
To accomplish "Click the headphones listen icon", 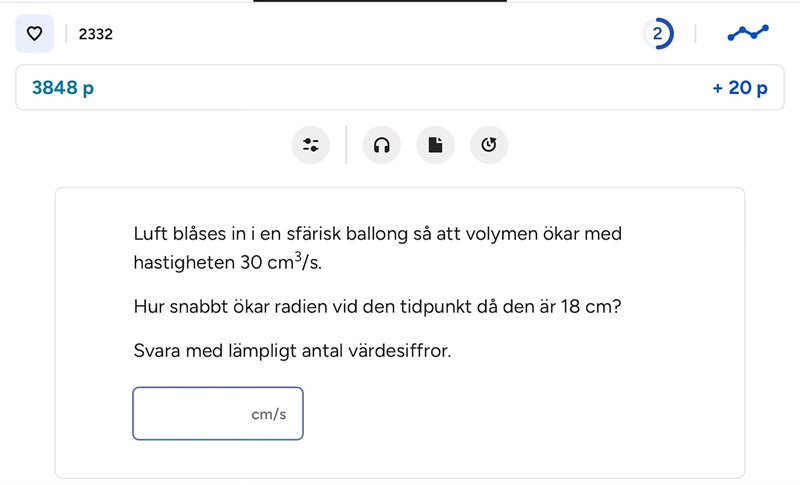I will (x=381, y=145).
